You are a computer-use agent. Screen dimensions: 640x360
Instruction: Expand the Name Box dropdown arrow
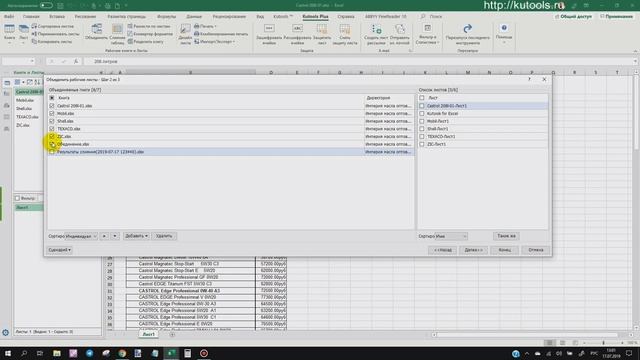pos(32,61)
